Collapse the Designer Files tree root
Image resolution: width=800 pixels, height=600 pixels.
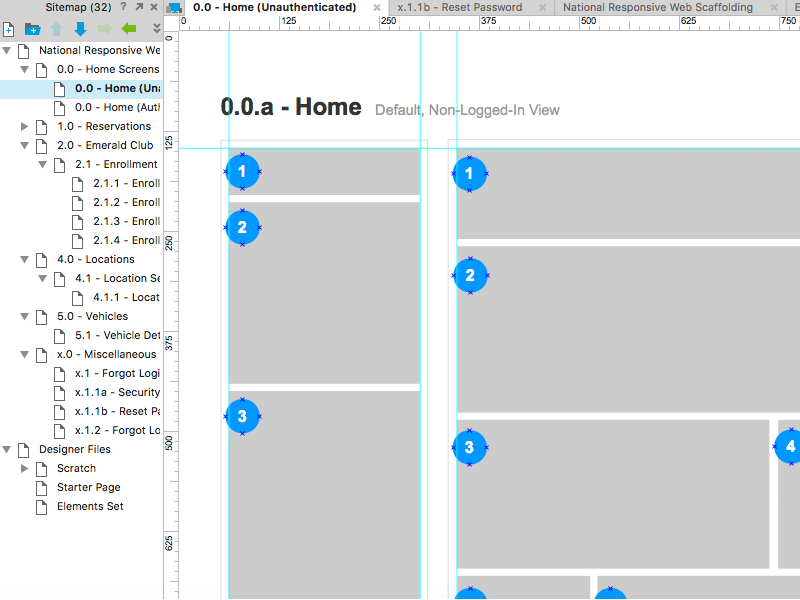click(6, 449)
